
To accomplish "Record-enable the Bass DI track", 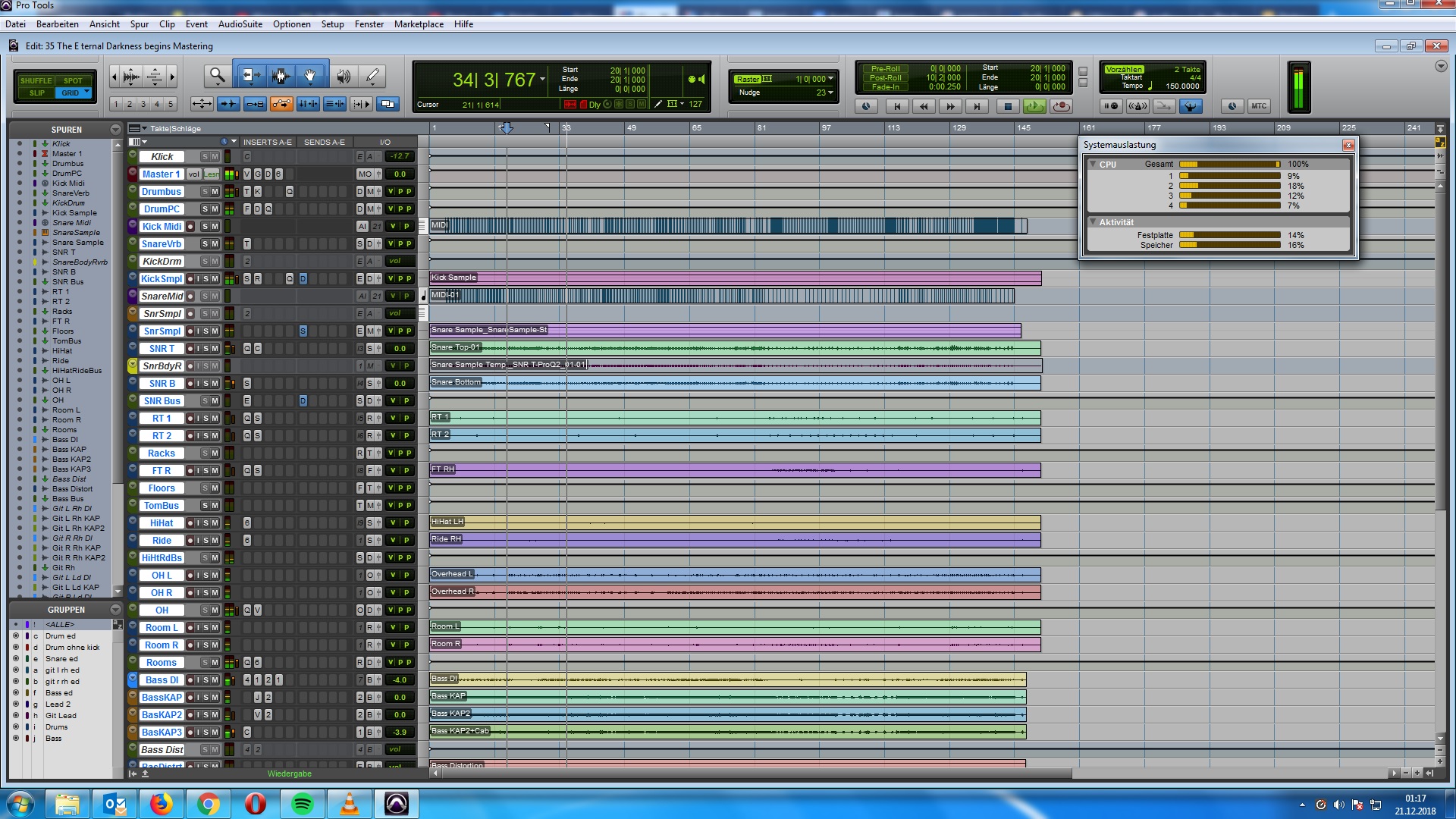I will (190, 680).
